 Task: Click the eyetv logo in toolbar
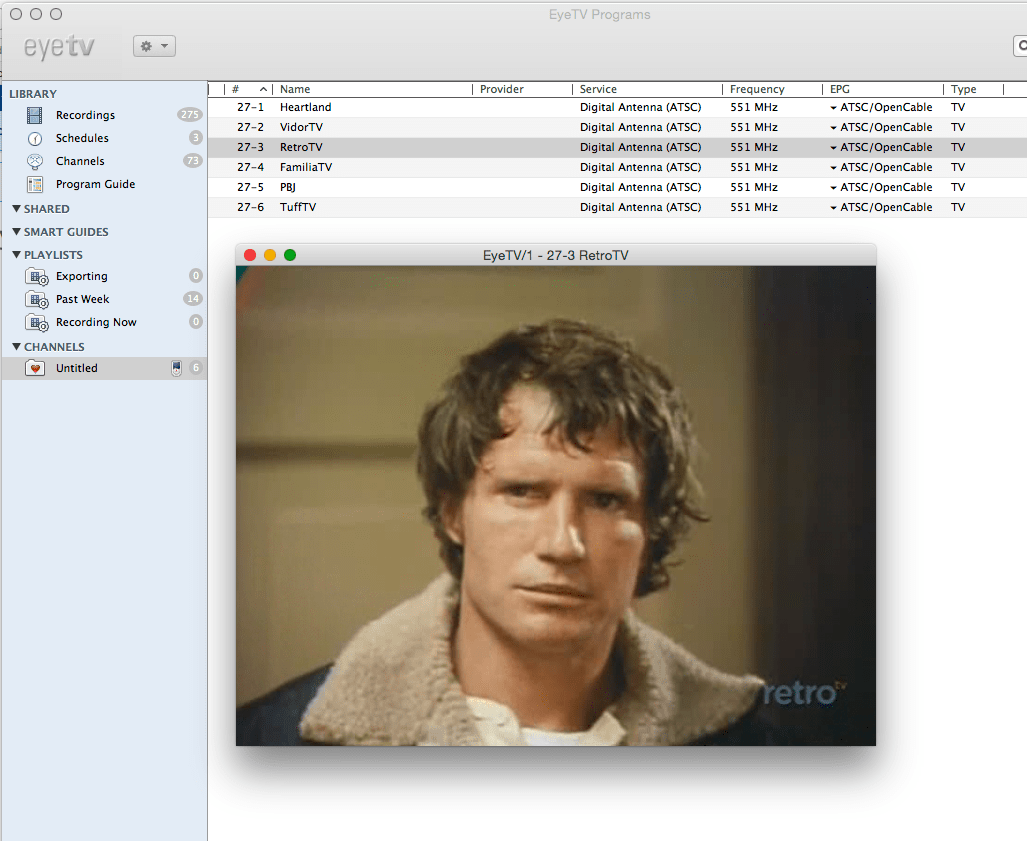click(59, 47)
